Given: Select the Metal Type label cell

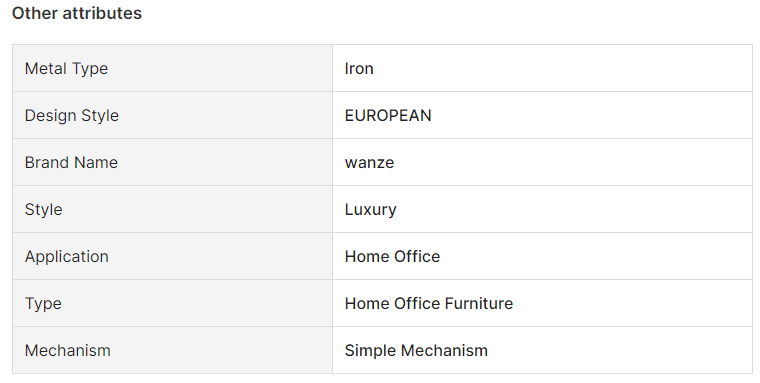Looking at the screenshot, I should [173, 68].
